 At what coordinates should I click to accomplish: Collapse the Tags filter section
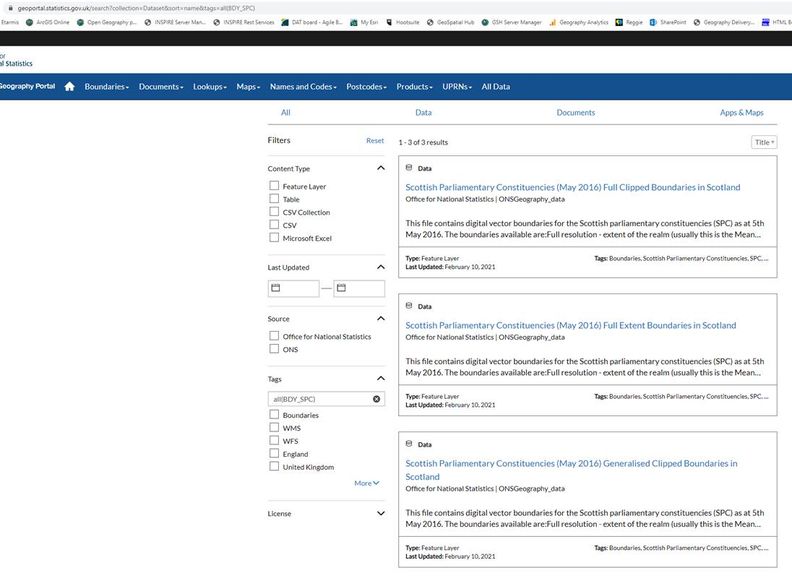pyautogui.click(x=381, y=378)
